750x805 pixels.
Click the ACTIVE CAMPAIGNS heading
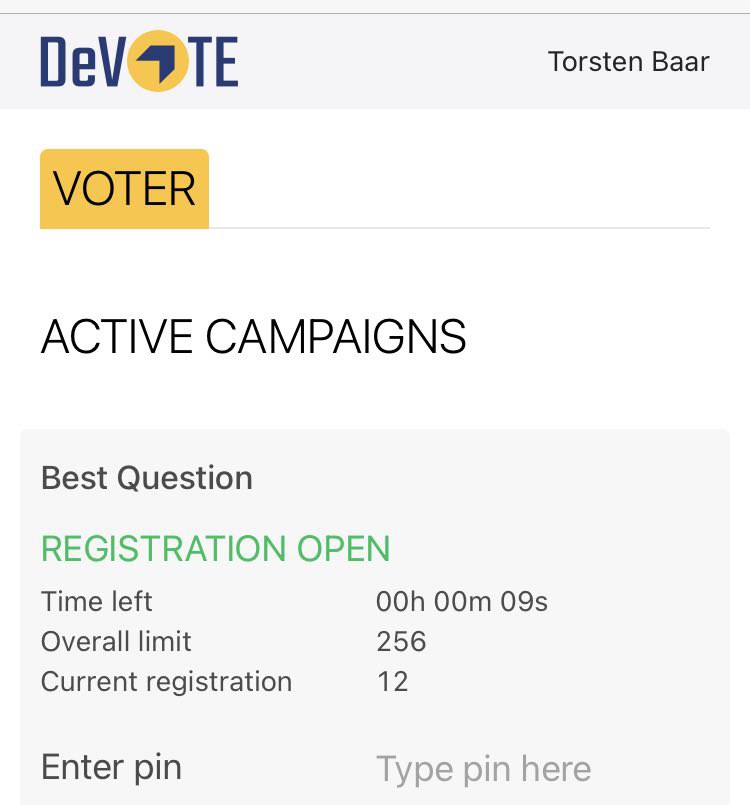253,337
